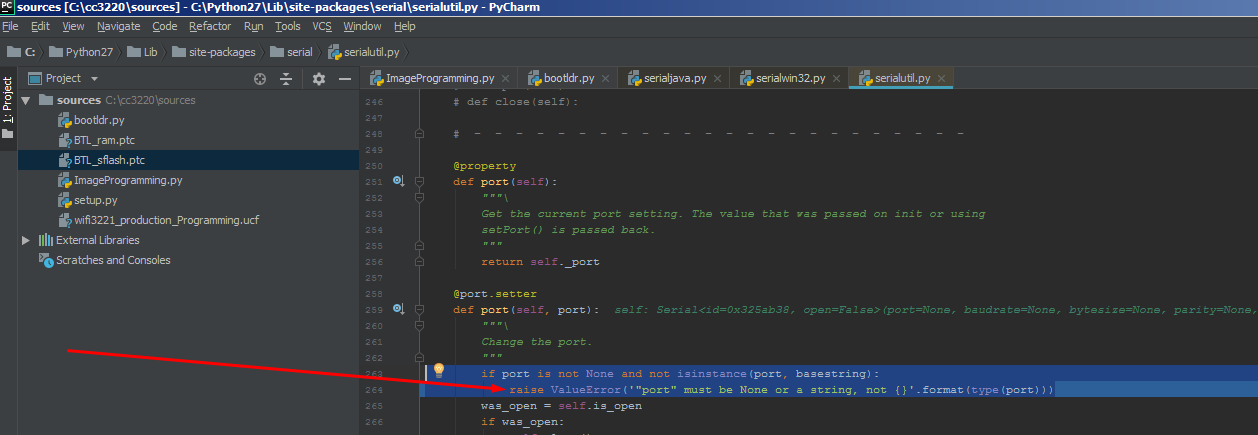The height and width of the screenshot is (435, 1258).
Task: Click the External Libraries icon
Action: click(45, 240)
